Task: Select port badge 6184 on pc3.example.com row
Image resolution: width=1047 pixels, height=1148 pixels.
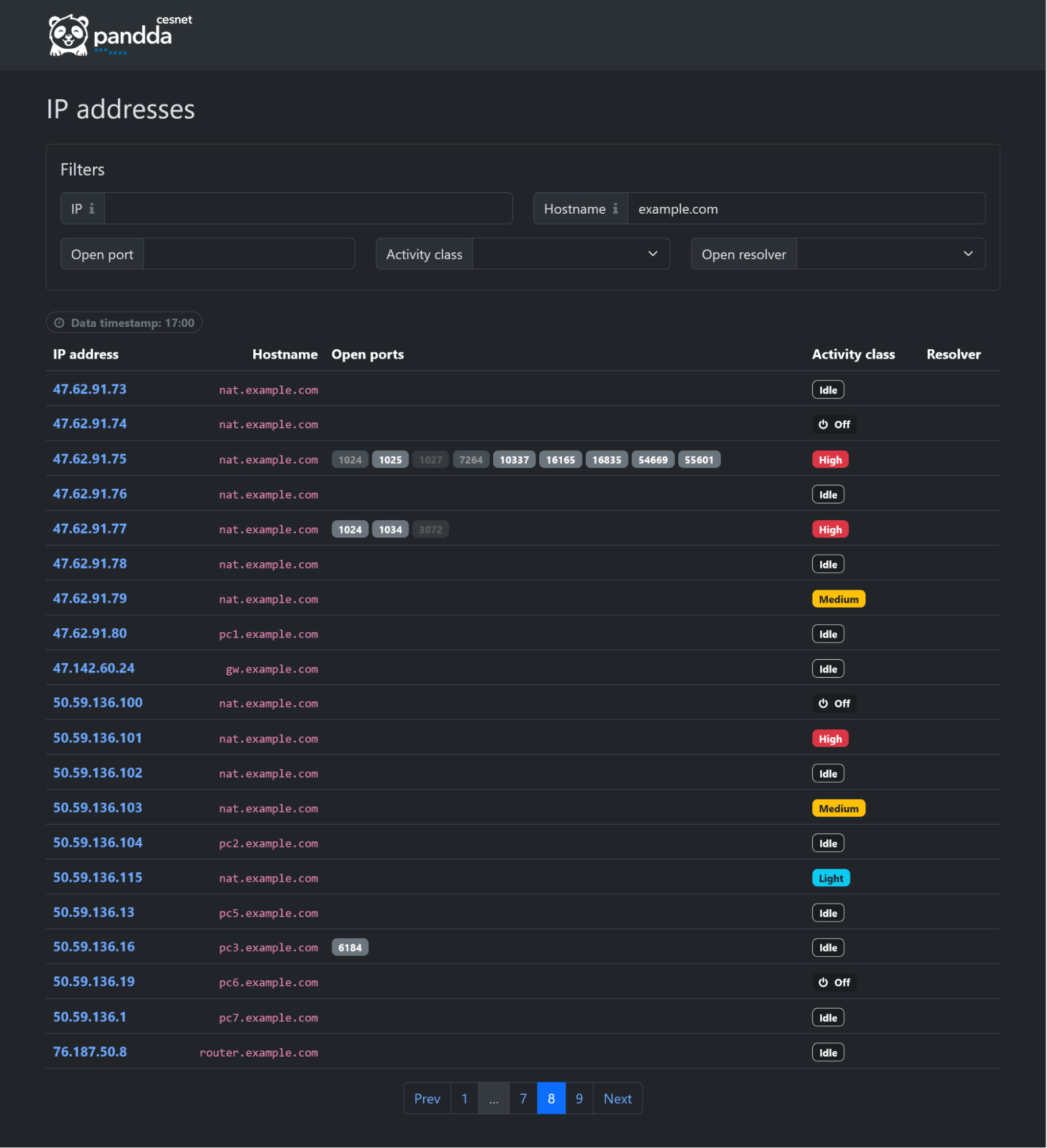Action: point(350,947)
